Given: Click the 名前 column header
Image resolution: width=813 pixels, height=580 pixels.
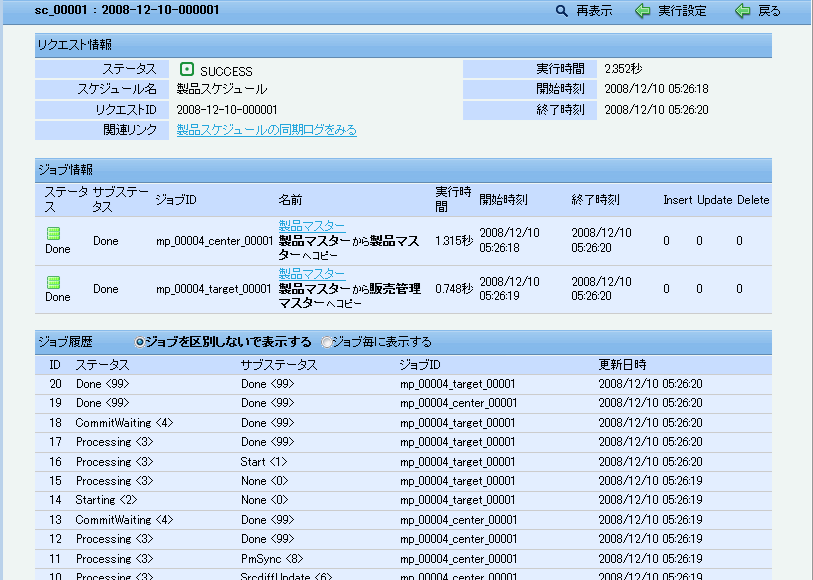Looking at the screenshot, I should [x=290, y=200].
